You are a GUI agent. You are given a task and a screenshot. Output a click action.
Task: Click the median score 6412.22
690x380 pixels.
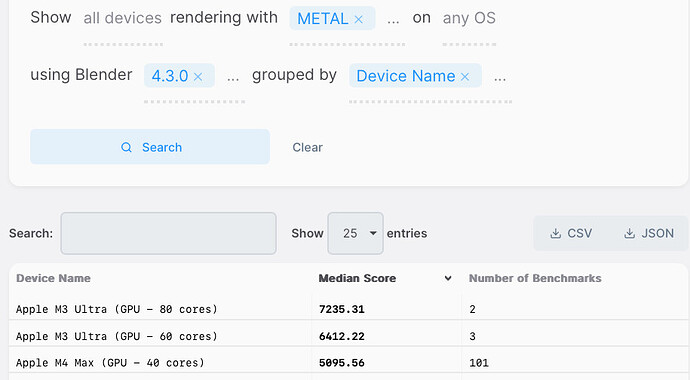pos(341,336)
